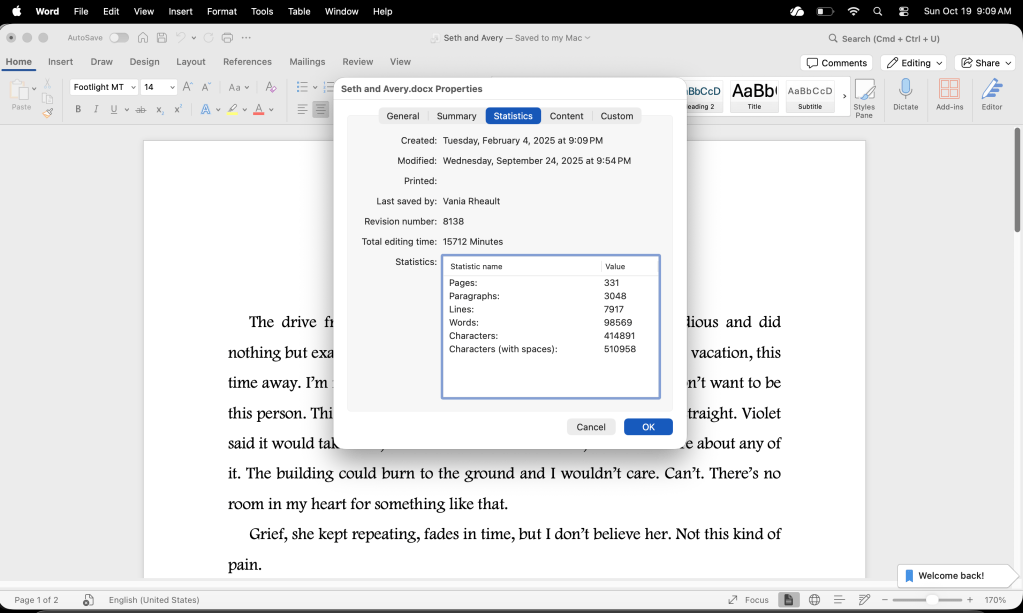Select the subscript formatting icon

(159, 108)
